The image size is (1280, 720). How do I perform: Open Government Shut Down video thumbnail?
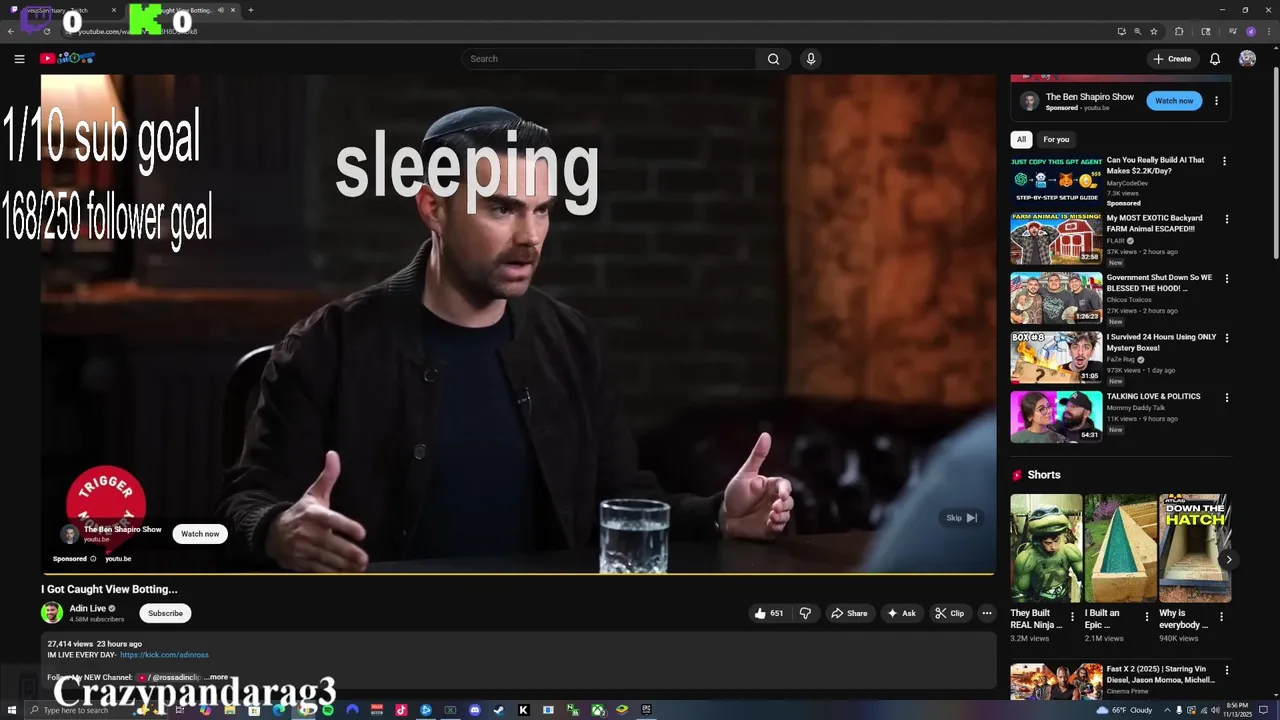pos(1056,298)
